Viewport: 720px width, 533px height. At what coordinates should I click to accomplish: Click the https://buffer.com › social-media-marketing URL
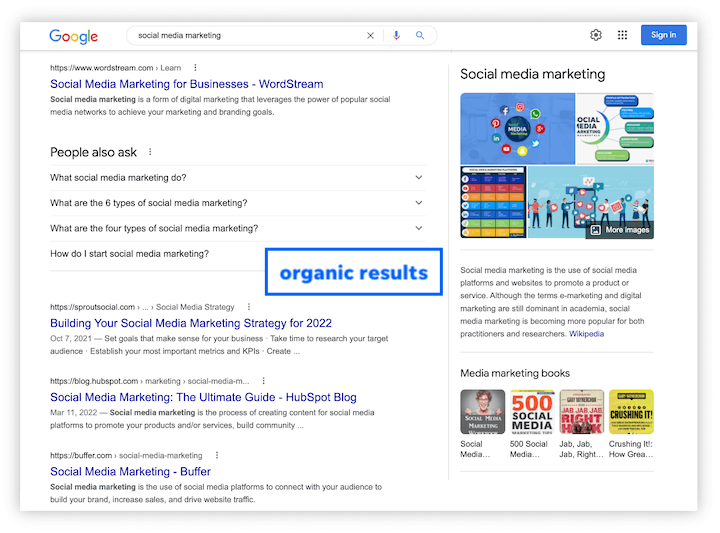(126, 455)
